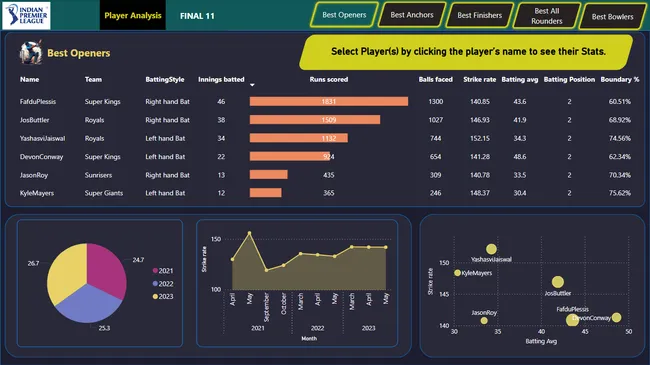This screenshot has width=650, height=365.
Task: Open the Best Anchors view
Action: pyautogui.click(x=412, y=15)
